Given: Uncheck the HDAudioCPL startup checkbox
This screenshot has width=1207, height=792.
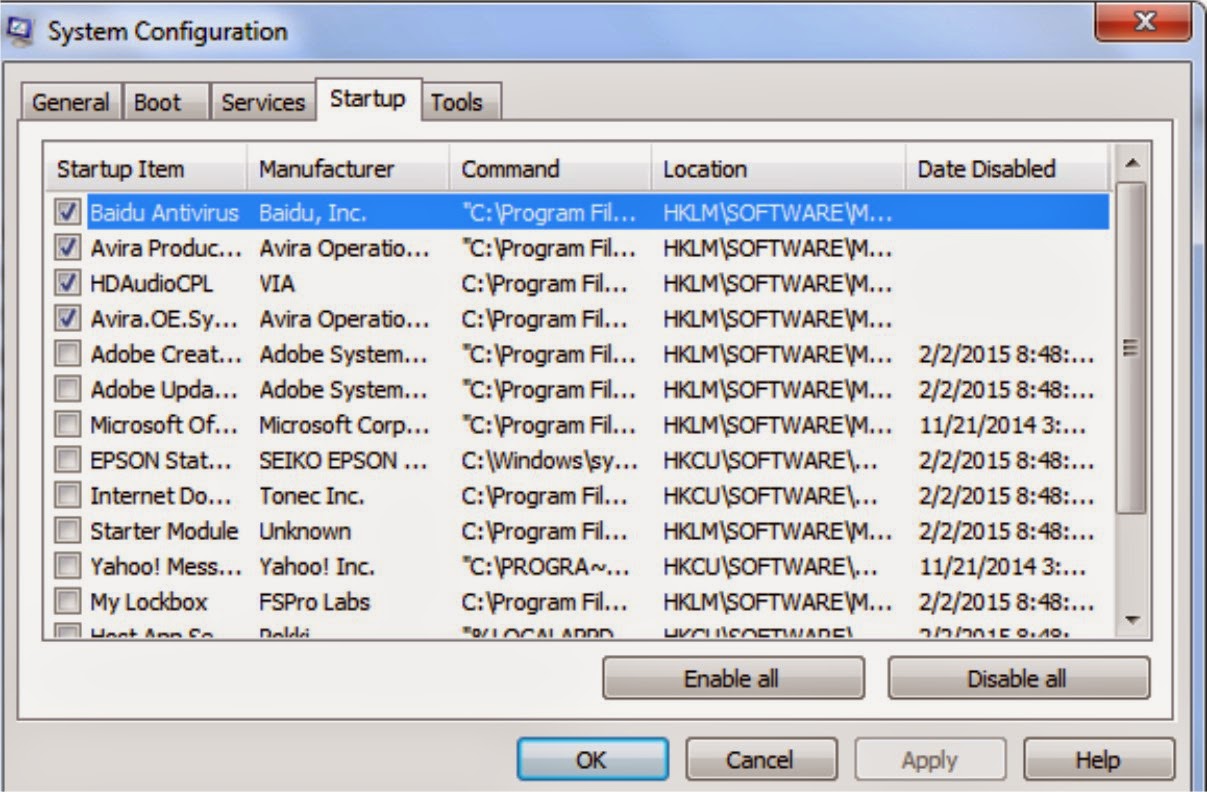Looking at the screenshot, I should [x=68, y=284].
